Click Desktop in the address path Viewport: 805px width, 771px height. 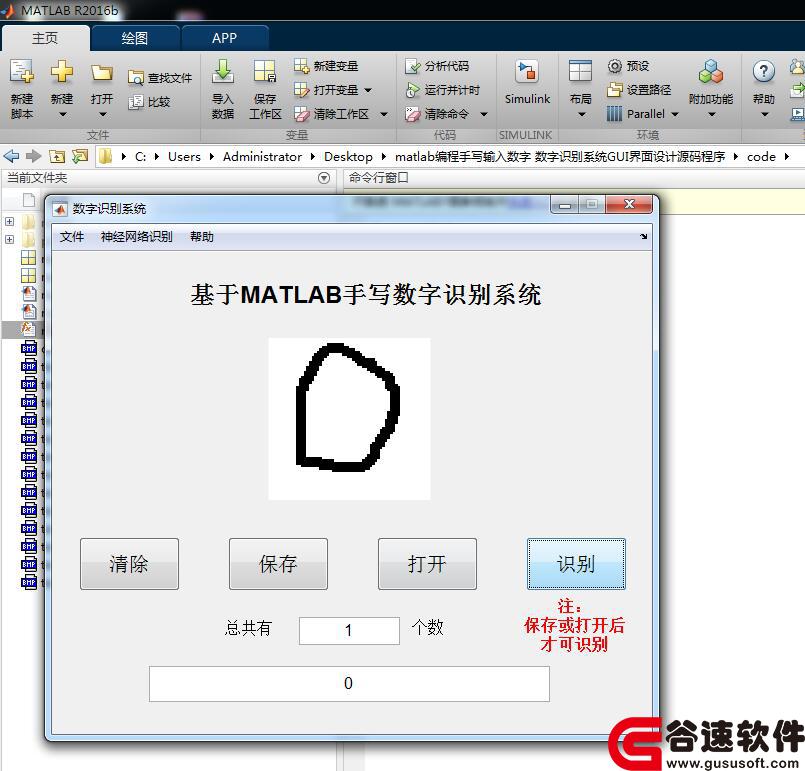(348, 157)
